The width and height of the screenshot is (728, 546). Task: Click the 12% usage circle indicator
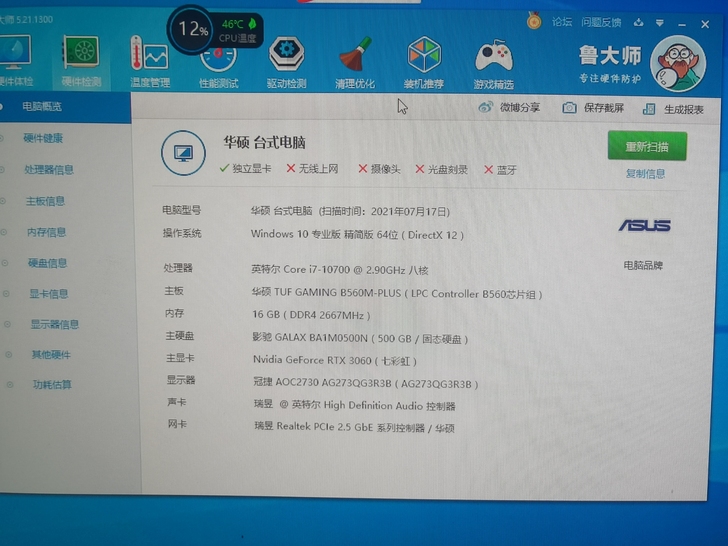point(192,30)
